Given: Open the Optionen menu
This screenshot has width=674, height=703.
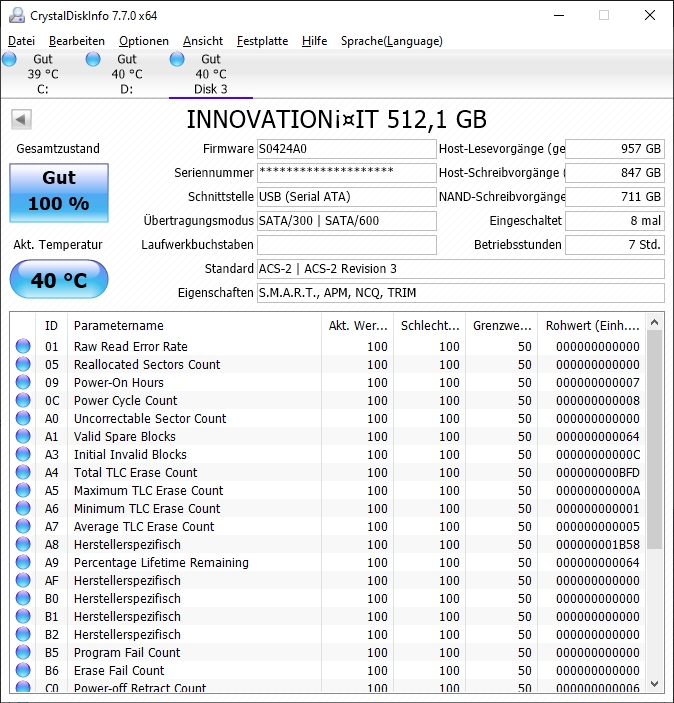Looking at the screenshot, I should pos(143,41).
